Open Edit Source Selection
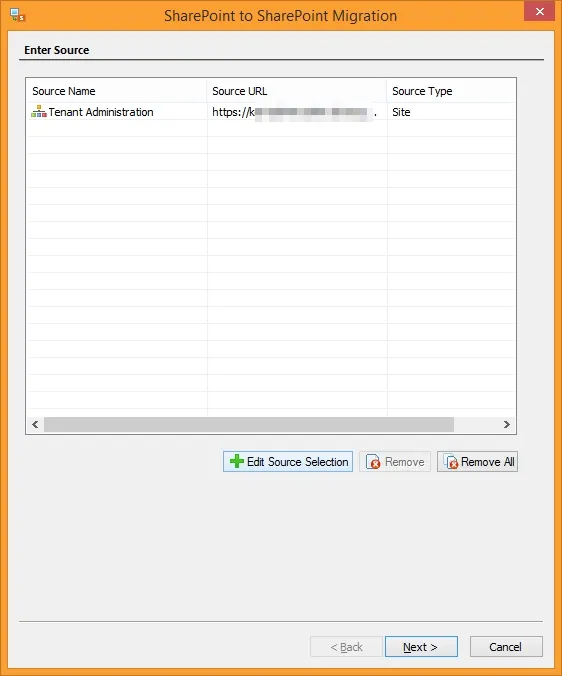Screen dimensions: 562x676 [x=288, y=462]
